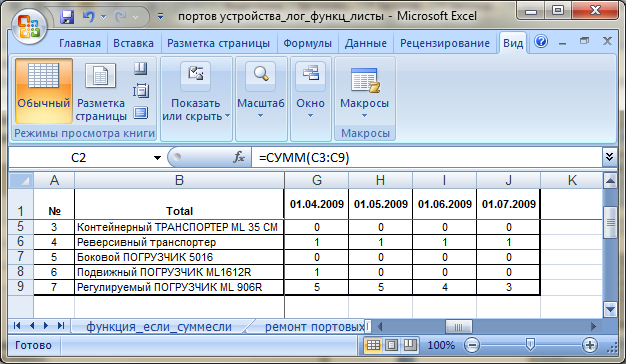Click cell Контейнерный ТРАНСПОРТЕР ML 35 CM
The image size is (626, 364).
(x=179, y=227)
